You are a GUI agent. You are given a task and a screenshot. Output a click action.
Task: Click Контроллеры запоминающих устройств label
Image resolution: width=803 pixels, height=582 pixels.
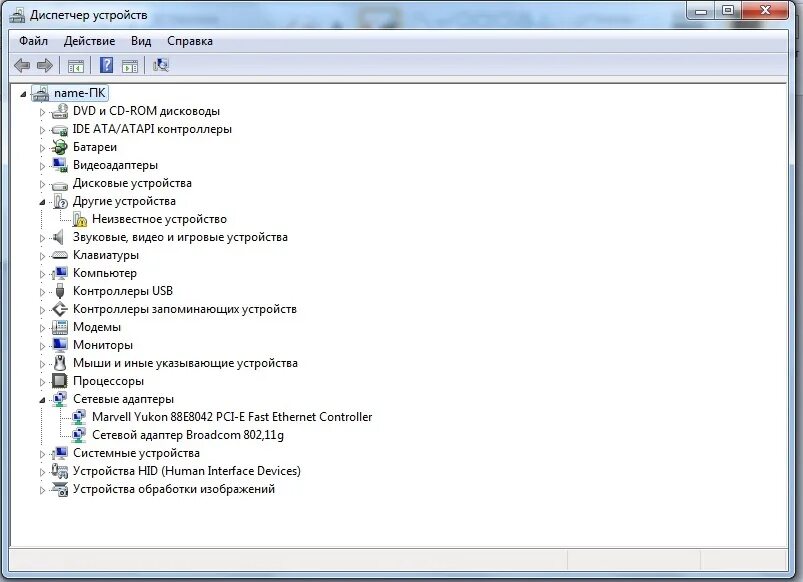[x=185, y=309]
